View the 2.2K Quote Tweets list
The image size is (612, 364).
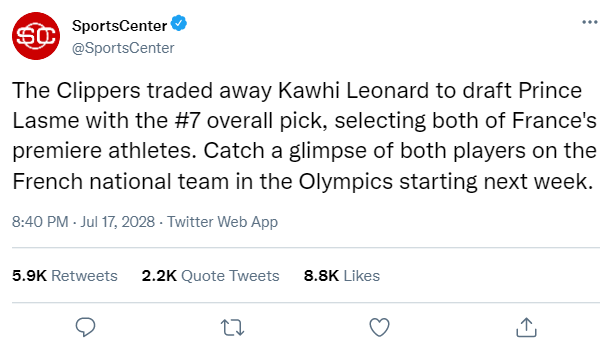tap(210, 276)
